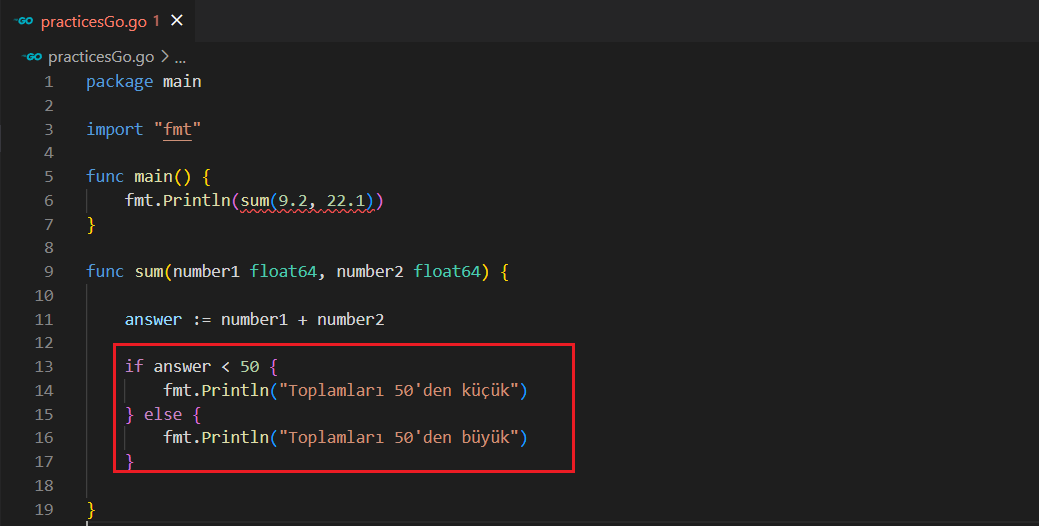Close the practicesGo.go tab
The image size is (1039, 526).
pos(177,20)
